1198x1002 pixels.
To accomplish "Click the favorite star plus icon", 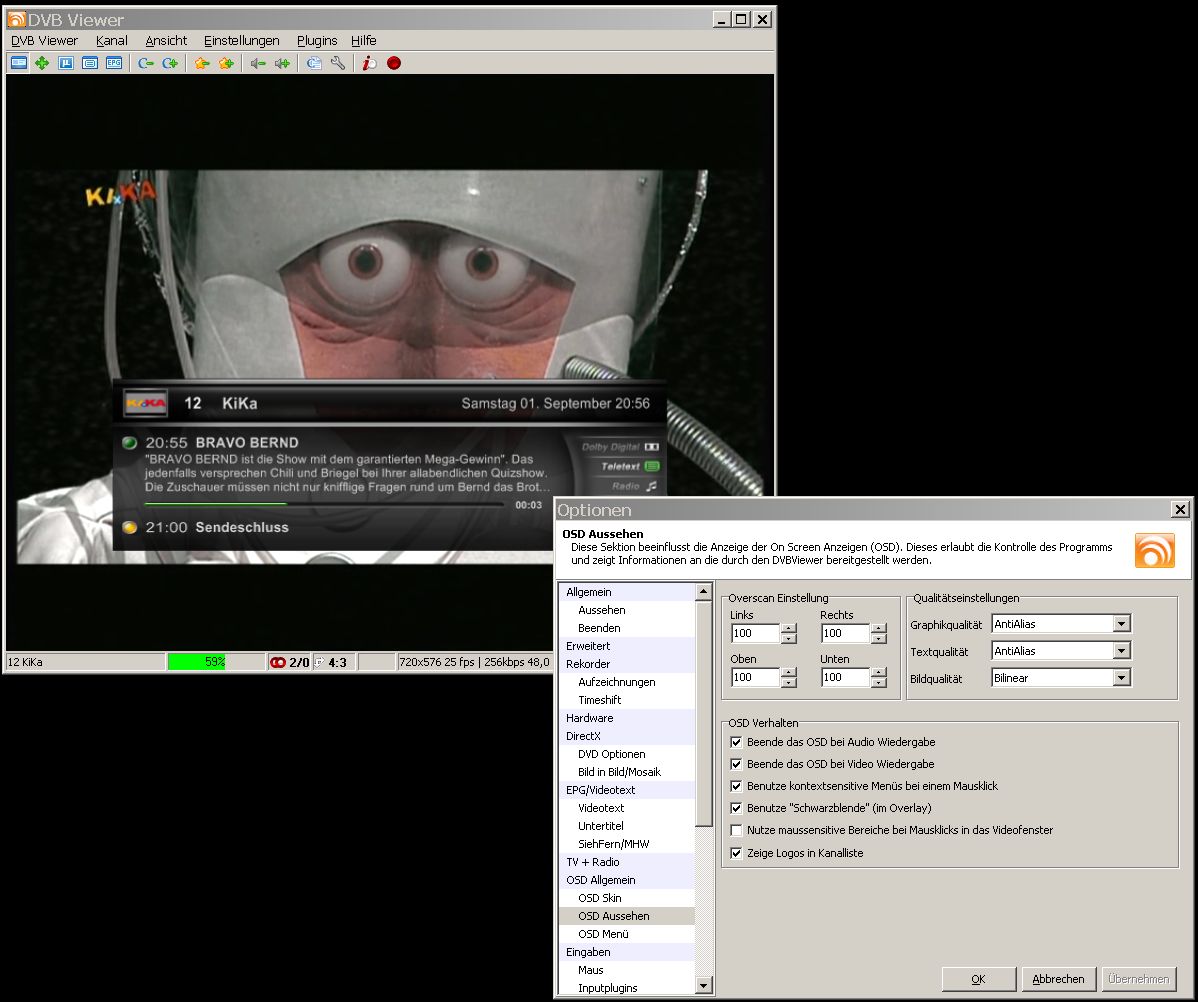I will pos(226,63).
